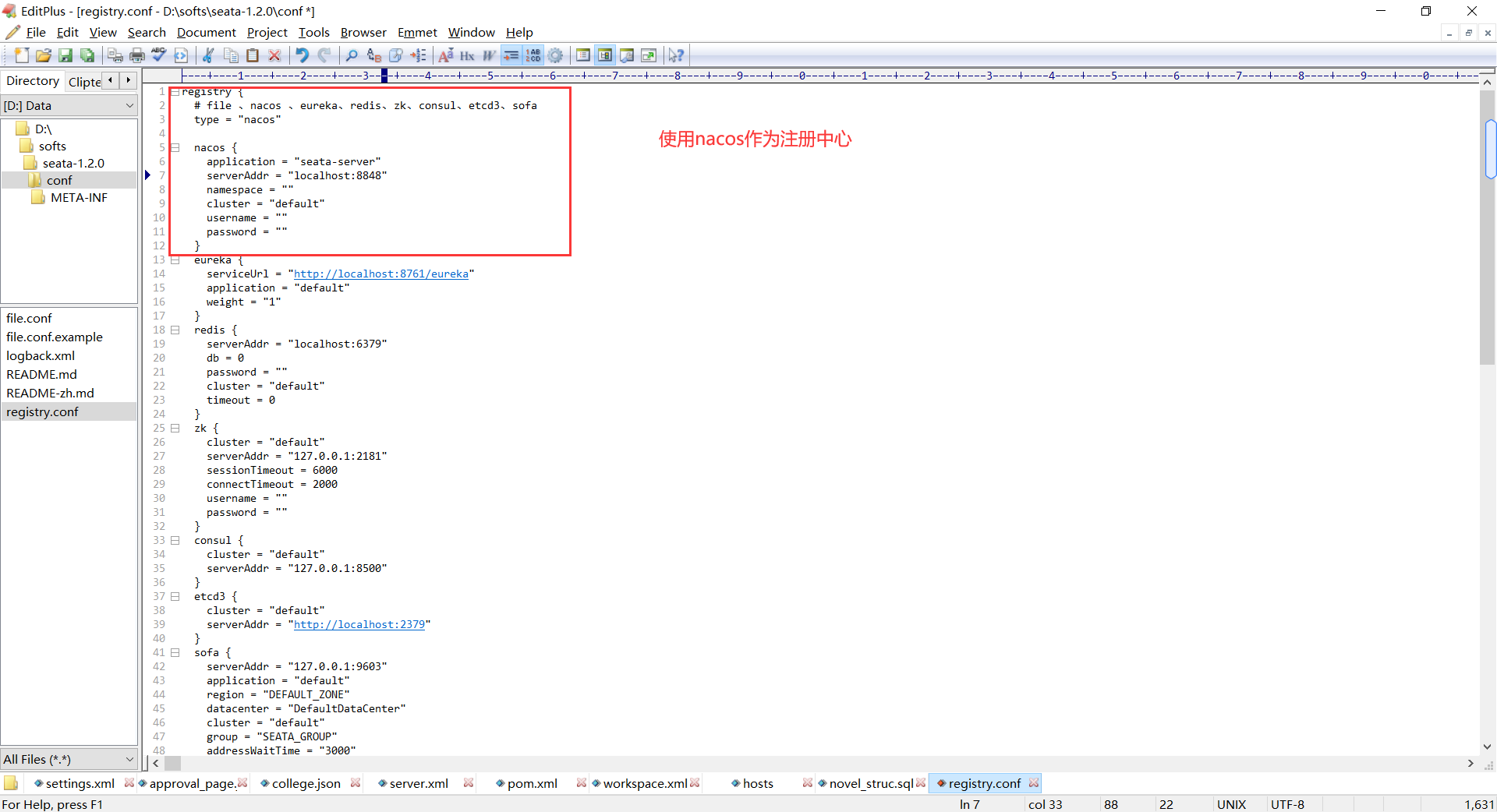The height and width of the screenshot is (812, 1497).
Task: Click the Cut scissors icon
Action: click(208, 55)
